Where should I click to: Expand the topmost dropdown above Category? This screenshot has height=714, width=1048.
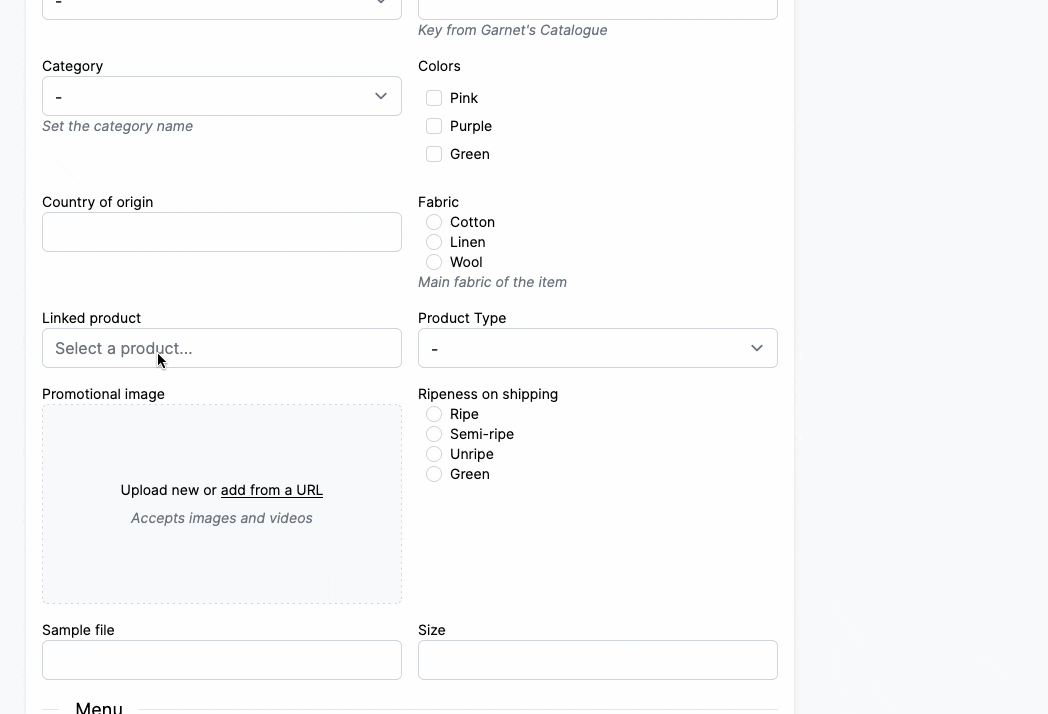click(221, 5)
